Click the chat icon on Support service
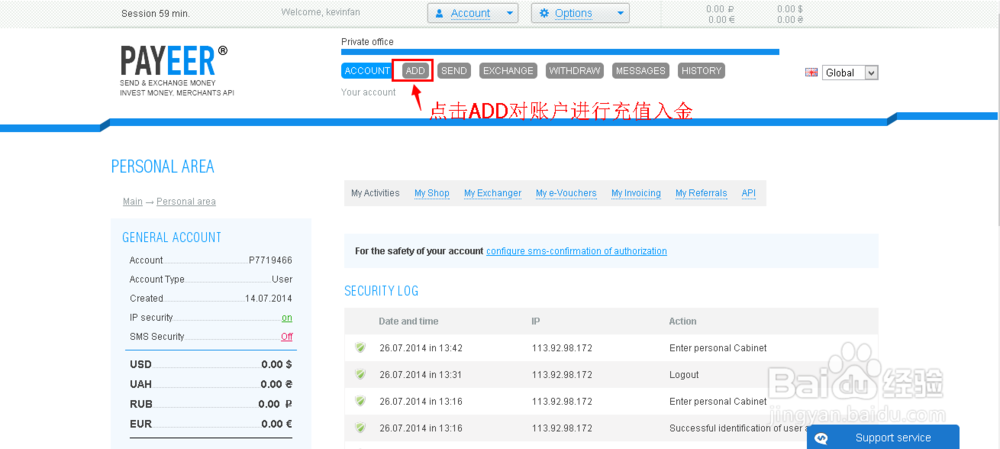This screenshot has height=449, width=1000. tap(822, 438)
